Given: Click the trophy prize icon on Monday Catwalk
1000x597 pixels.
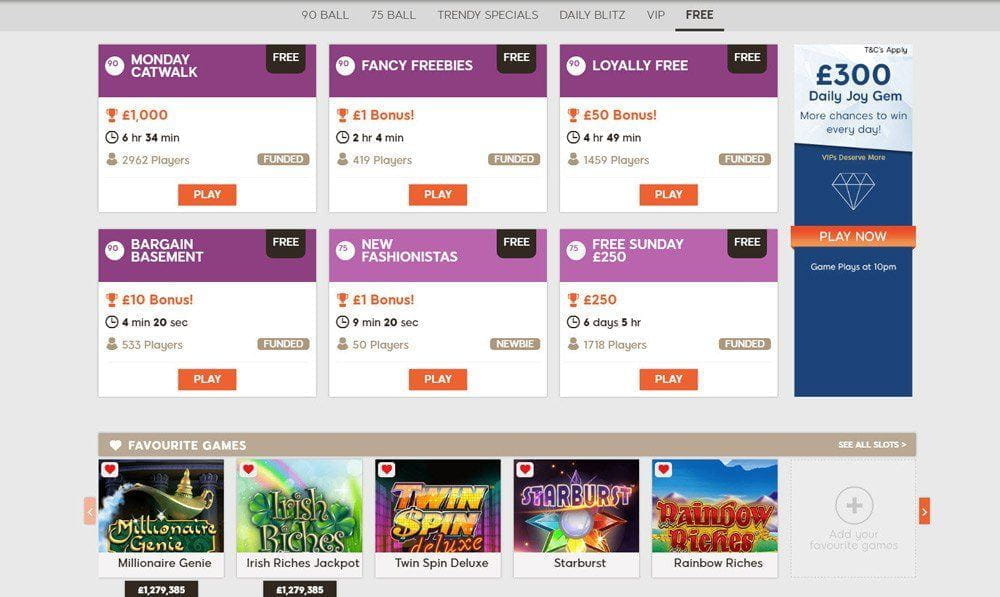Looking at the screenshot, I should coord(111,114).
